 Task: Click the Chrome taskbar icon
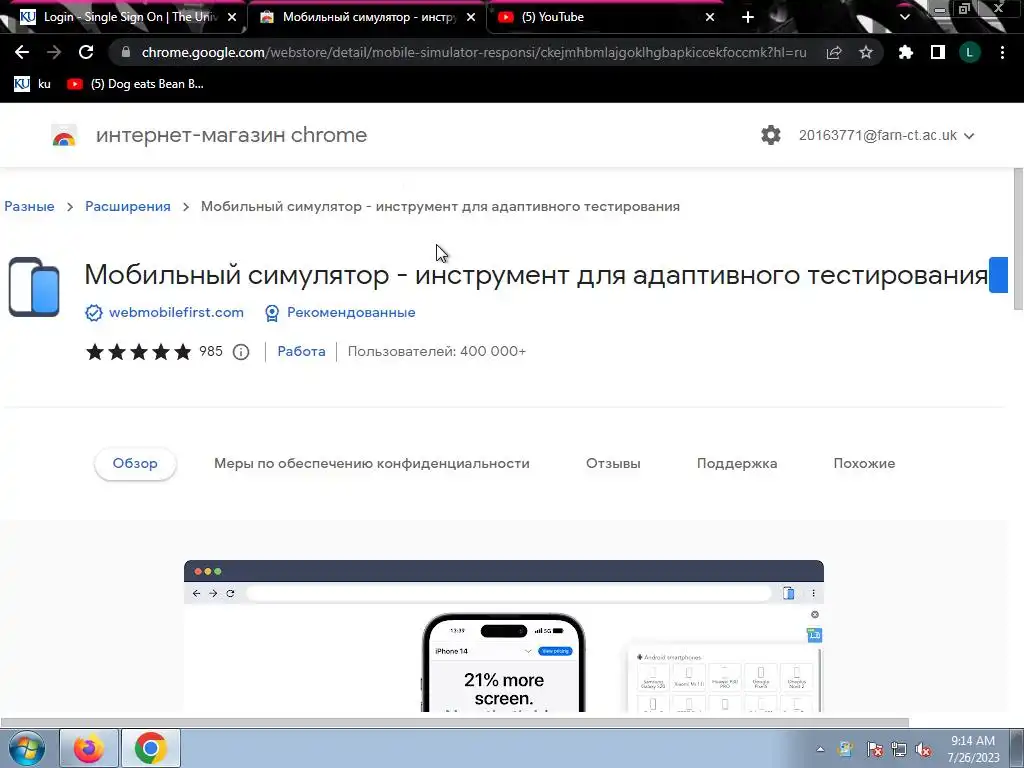[150, 748]
